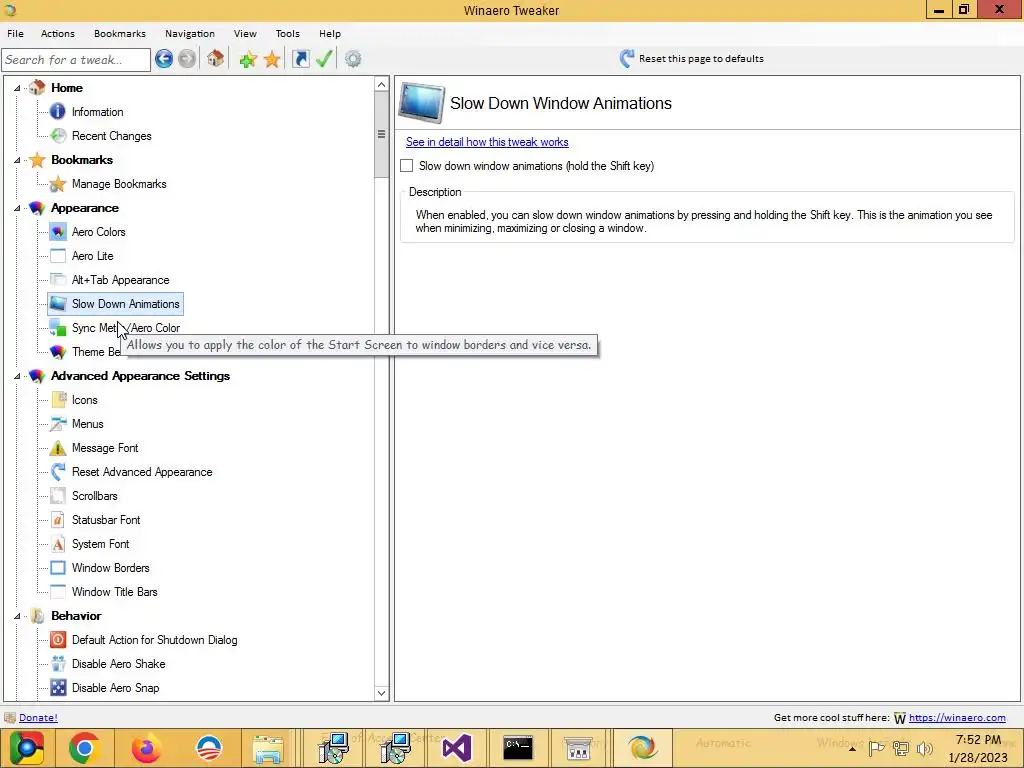
Task: Open Command Prompt from taskbar
Action: pyautogui.click(x=518, y=748)
